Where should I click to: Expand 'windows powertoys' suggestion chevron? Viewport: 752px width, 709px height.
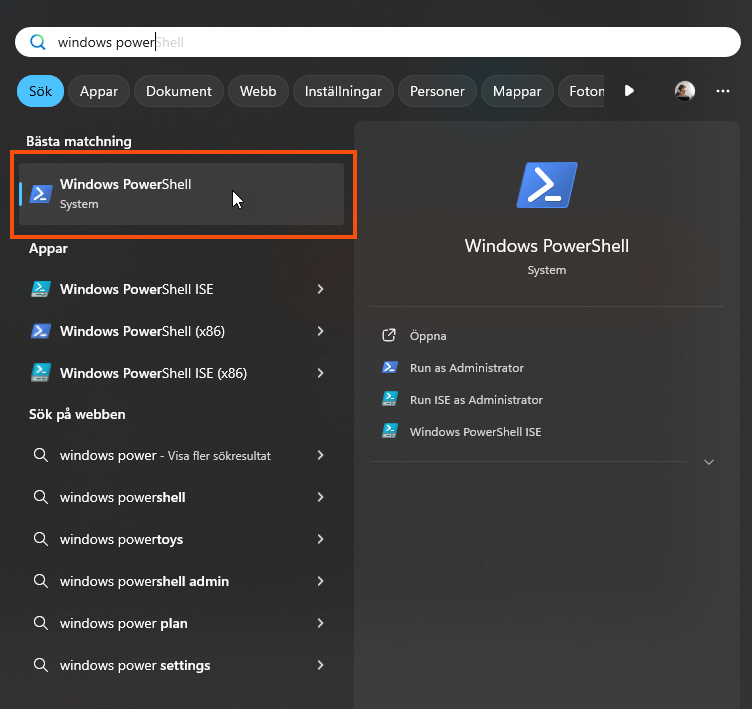click(320, 539)
